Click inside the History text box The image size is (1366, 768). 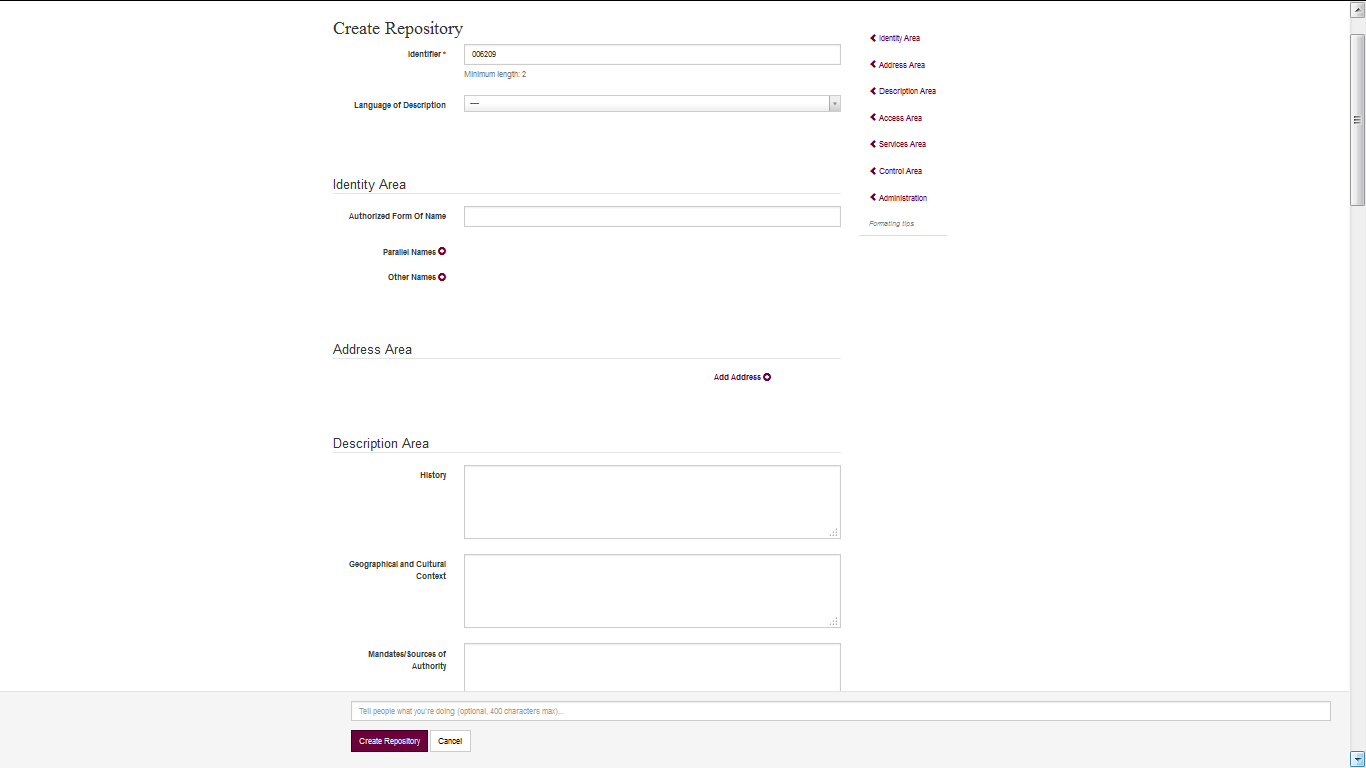point(650,500)
